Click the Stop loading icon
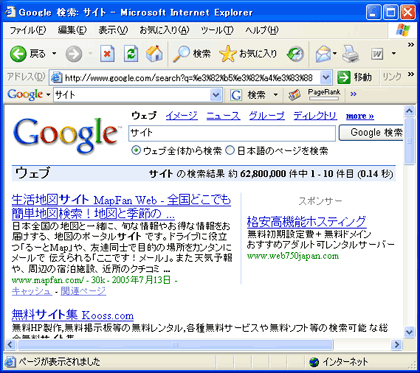420x373 pixels. click(x=107, y=54)
